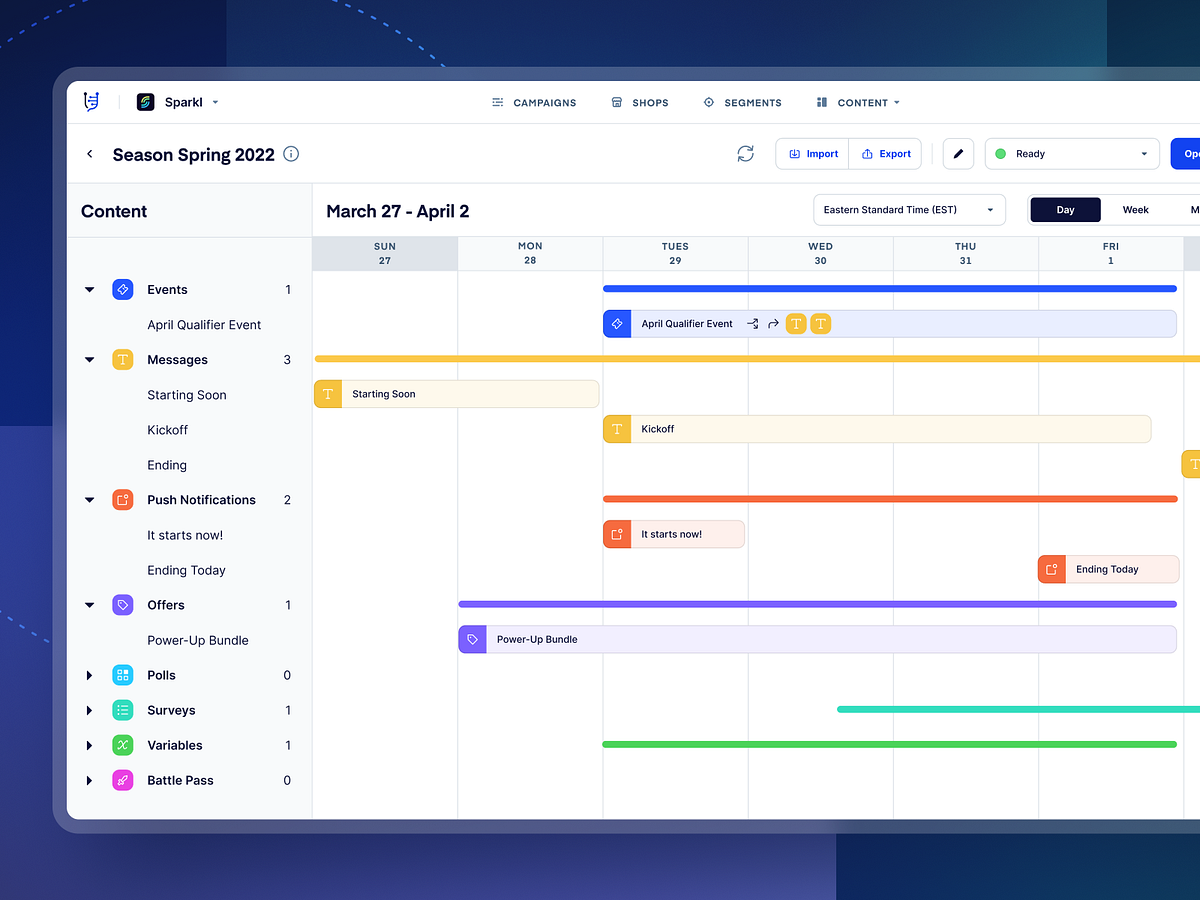Click the Events diamond icon in the sidebar
Screen dimensions: 1200x900
tap(122, 289)
